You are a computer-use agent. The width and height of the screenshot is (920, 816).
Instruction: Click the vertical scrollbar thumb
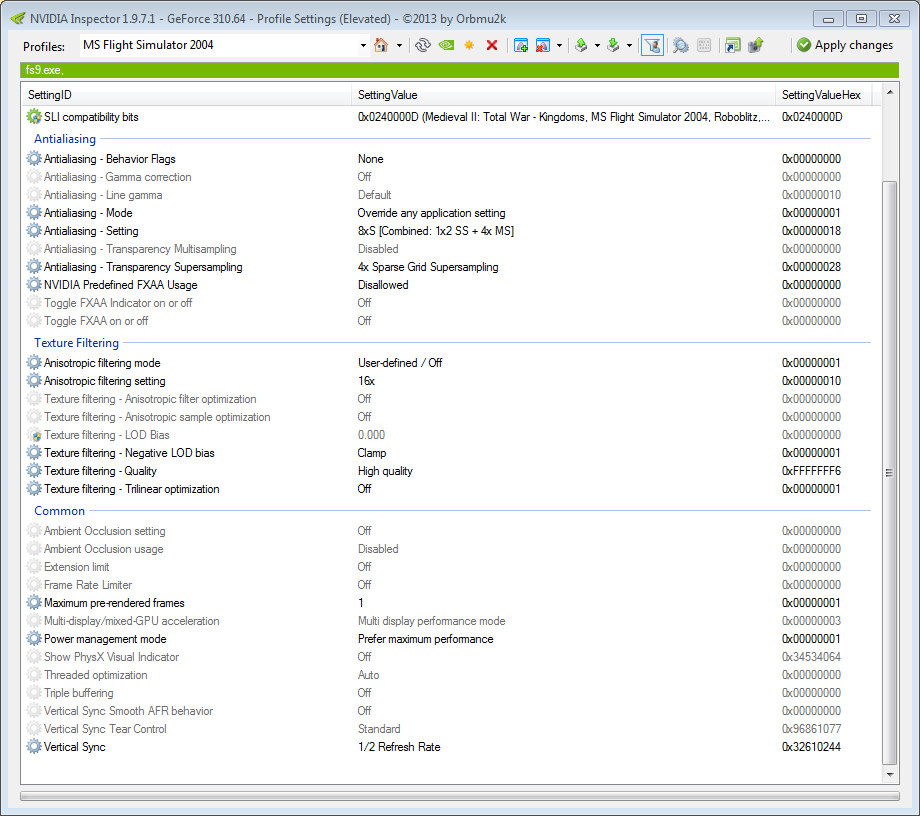click(888, 472)
